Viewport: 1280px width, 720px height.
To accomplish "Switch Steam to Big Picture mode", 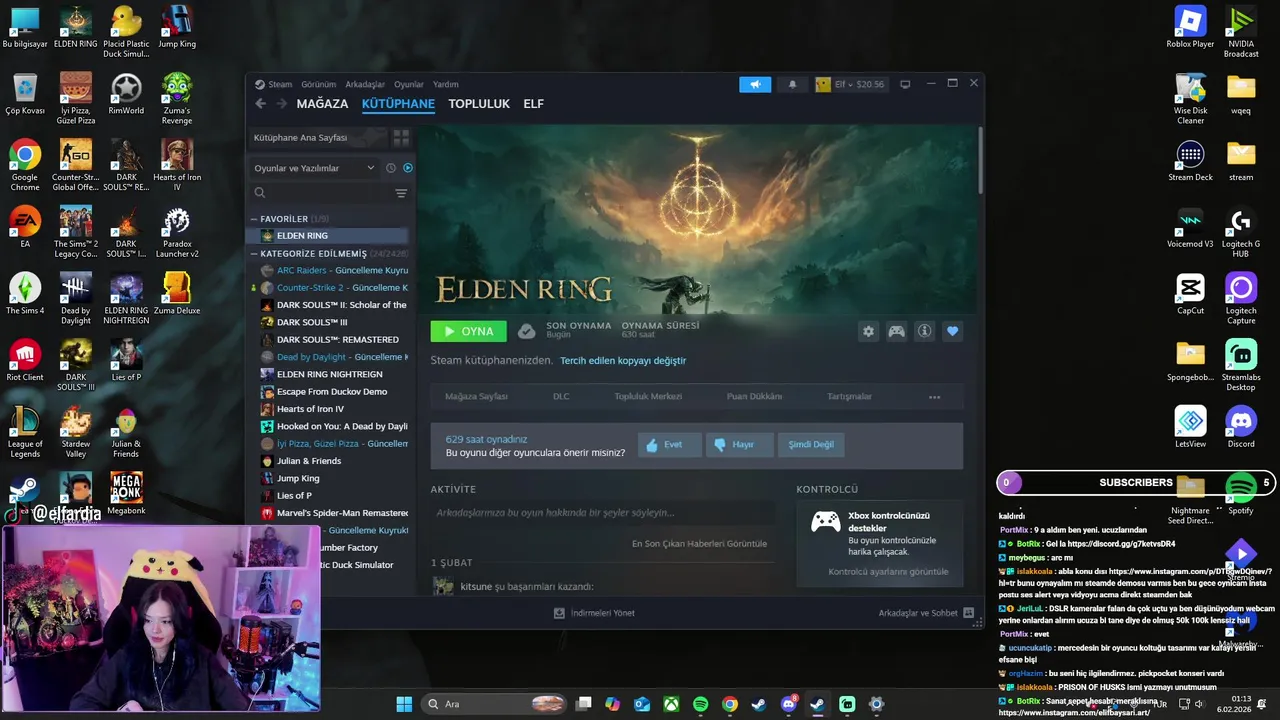I will click(905, 84).
